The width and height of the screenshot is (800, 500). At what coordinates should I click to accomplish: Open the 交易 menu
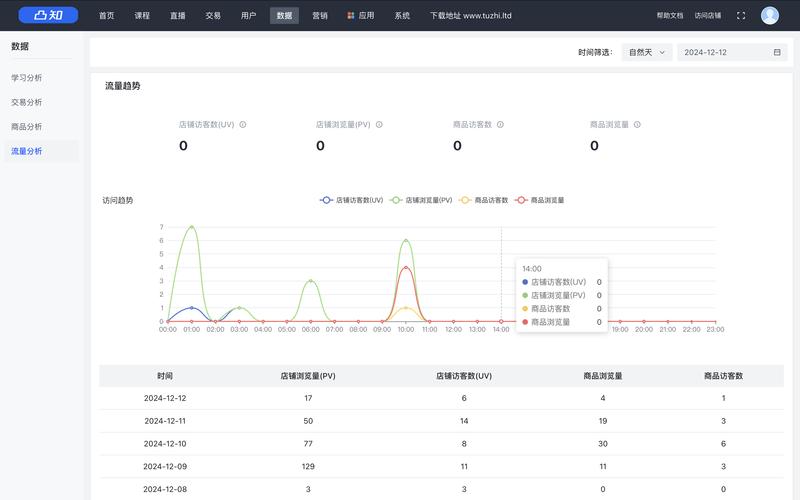tap(213, 15)
